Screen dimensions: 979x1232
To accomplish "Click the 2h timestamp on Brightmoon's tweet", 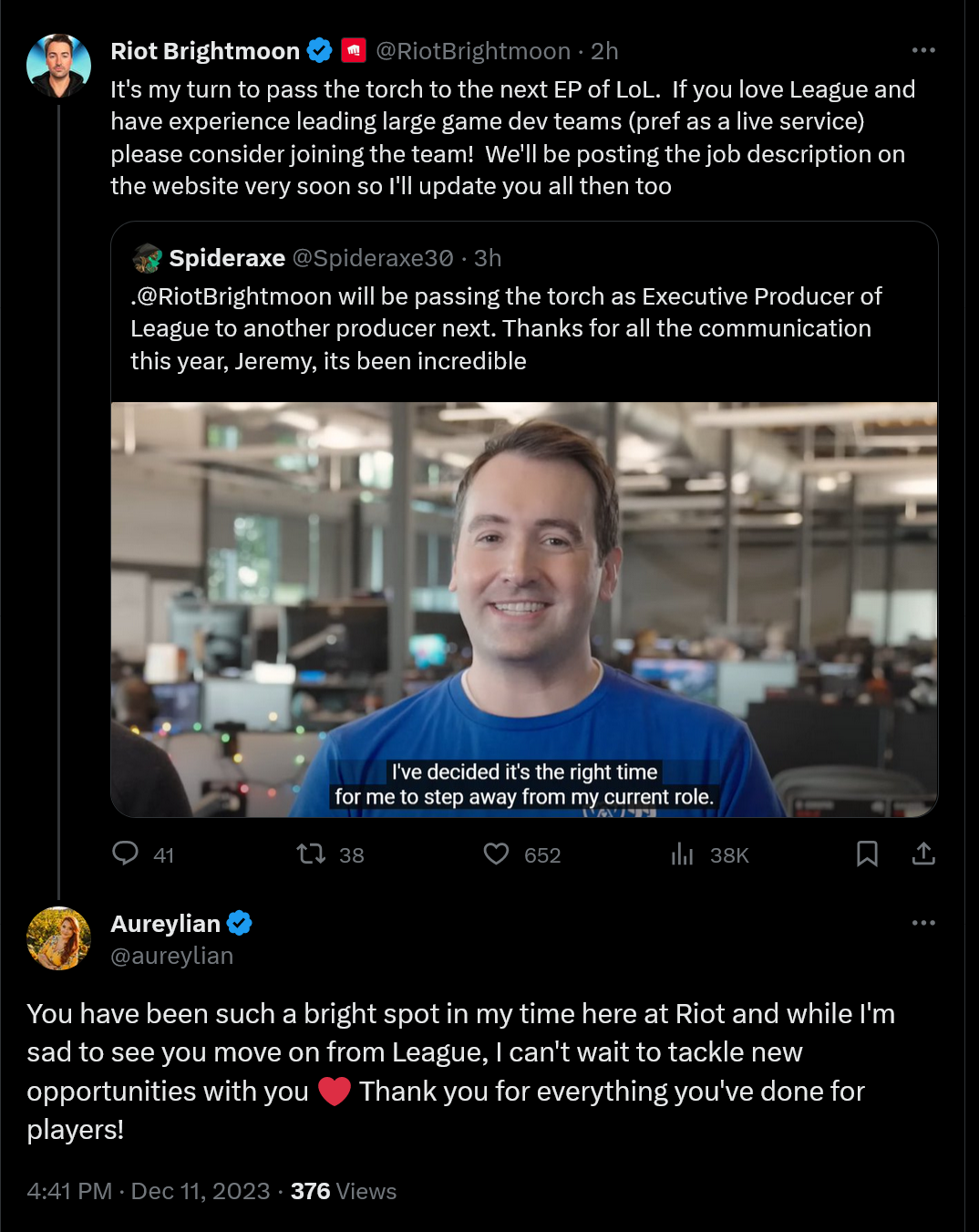I will [x=605, y=51].
